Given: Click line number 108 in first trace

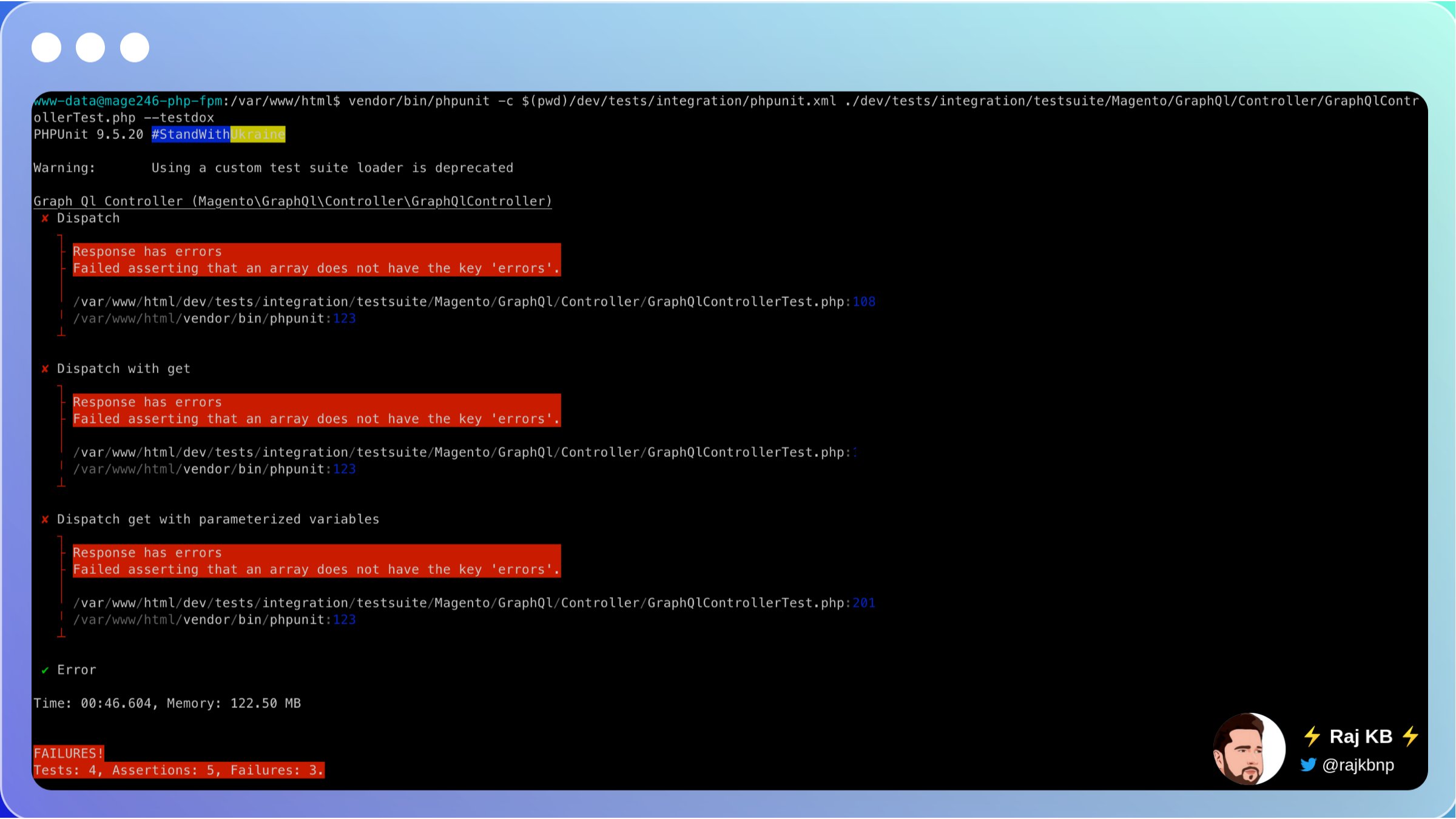Looking at the screenshot, I should pos(864,302).
